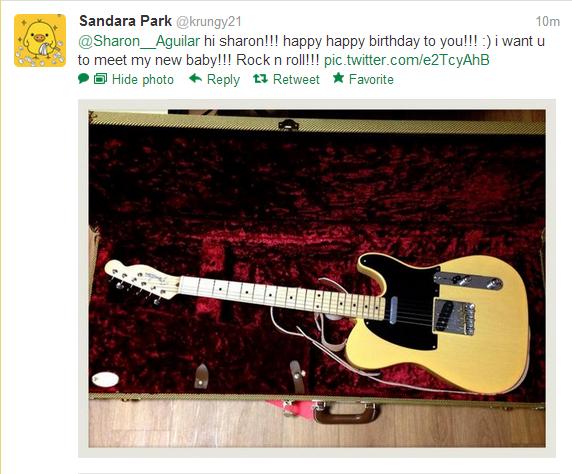
Task: Click the tweet body text
Action: coord(311,50)
